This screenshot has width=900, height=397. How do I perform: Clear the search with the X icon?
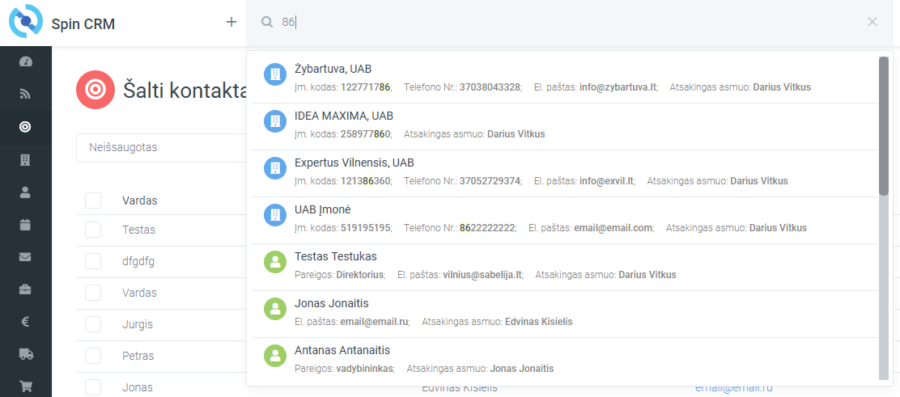(872, 22)
